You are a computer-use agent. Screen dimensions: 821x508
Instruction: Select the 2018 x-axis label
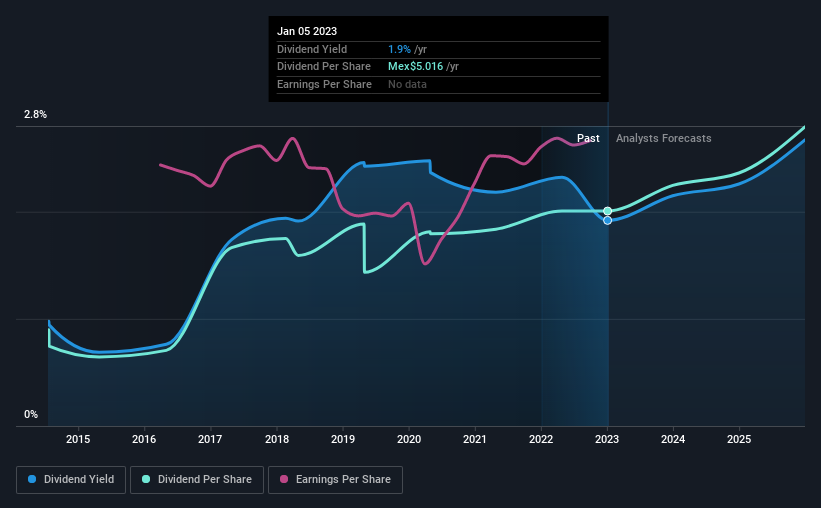point(277,439)
